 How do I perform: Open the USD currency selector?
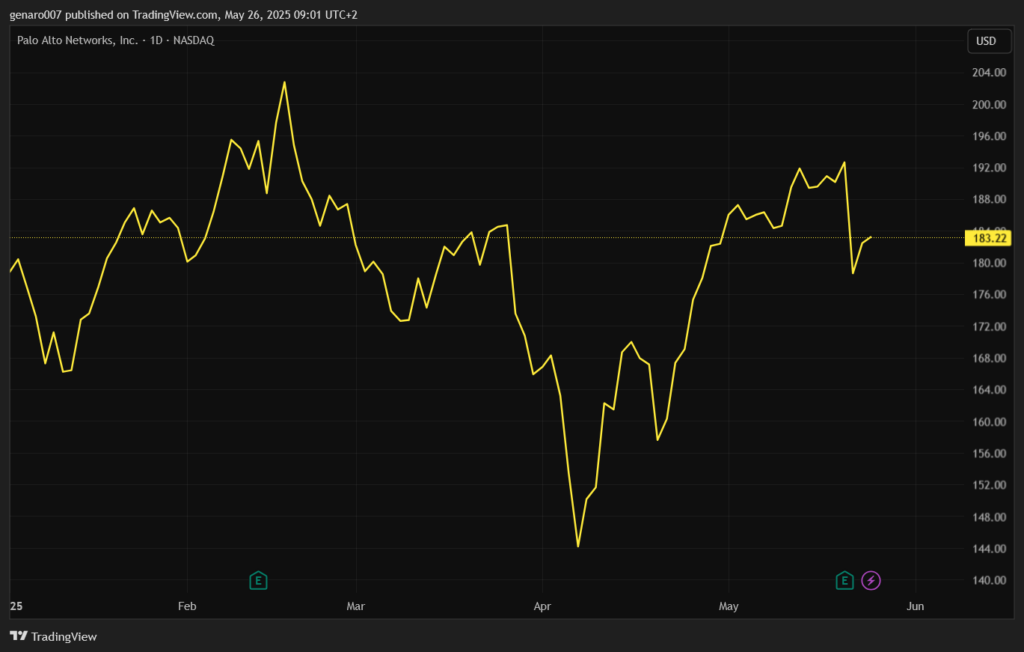click(x=986, y=41)
